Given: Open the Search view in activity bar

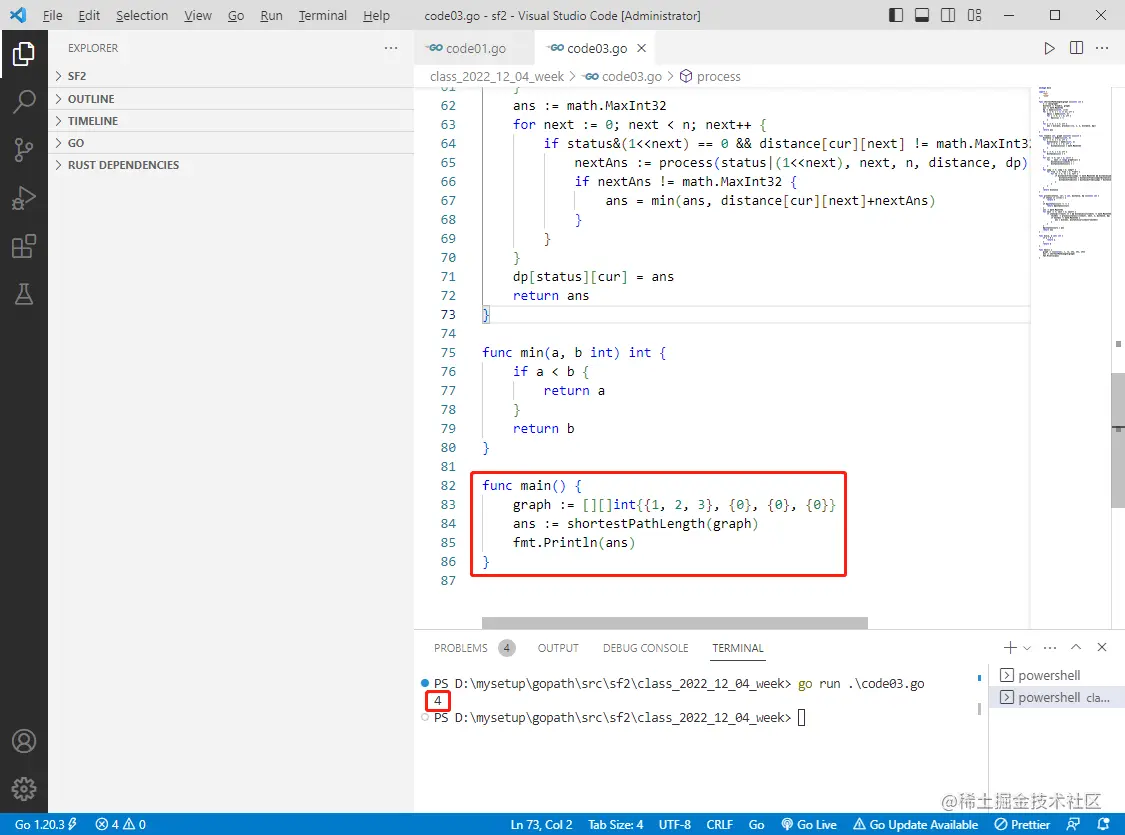Looking at the screenshot, I should [x=24, y=102].
